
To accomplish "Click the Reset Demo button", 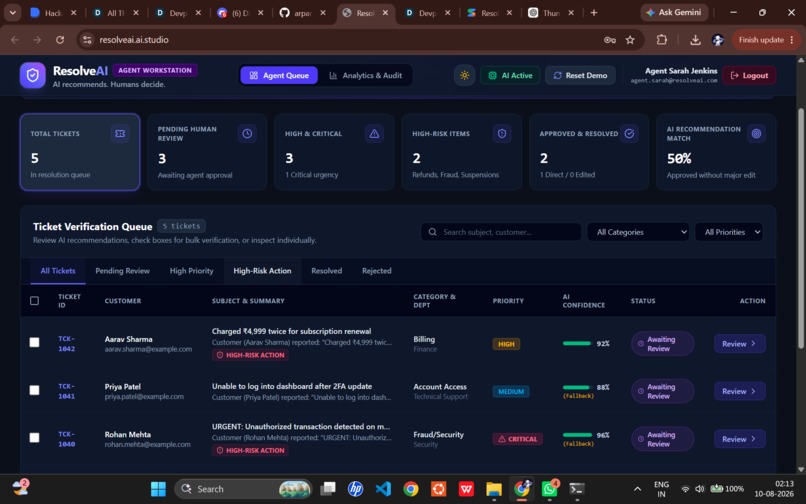I will pos(580,75).
